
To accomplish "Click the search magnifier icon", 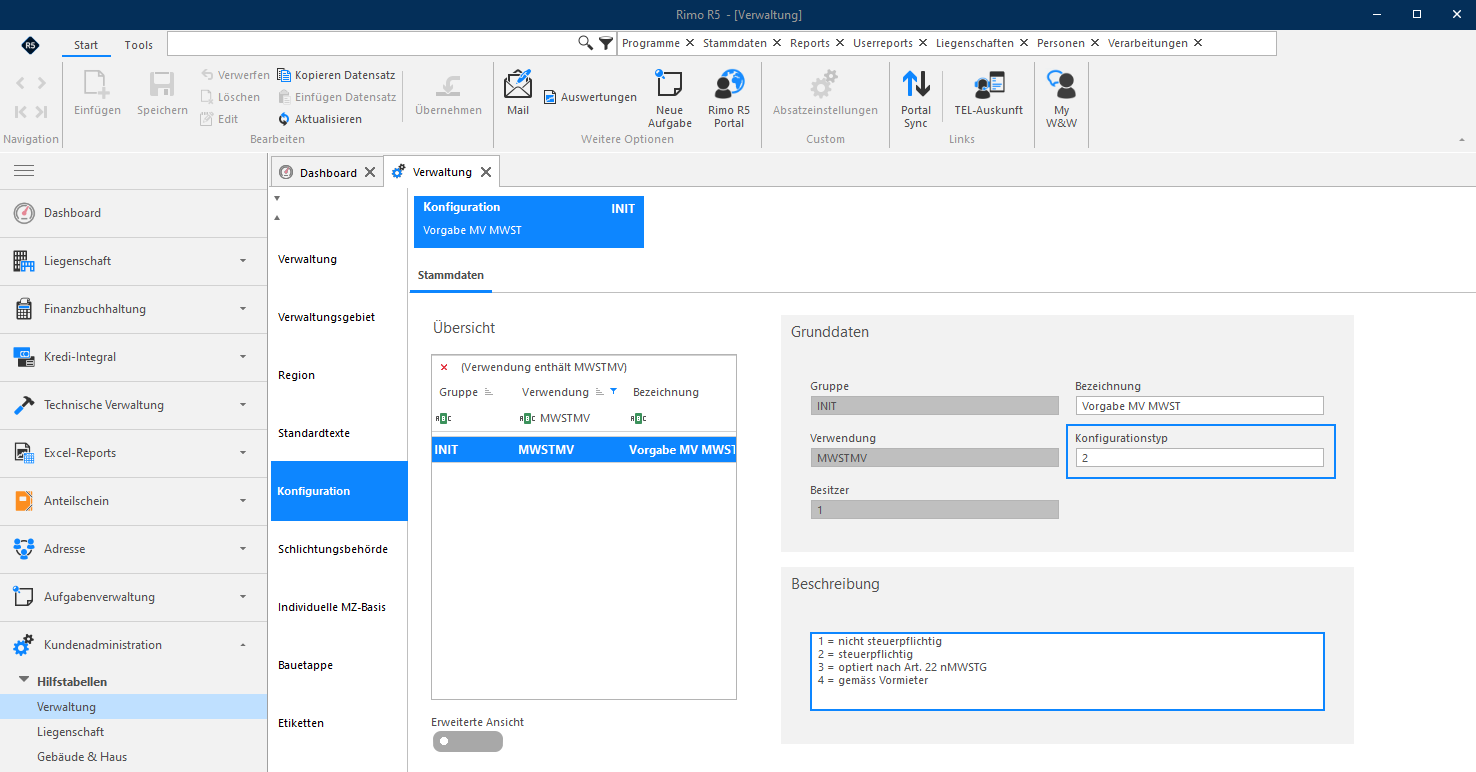I will point(586,43).
